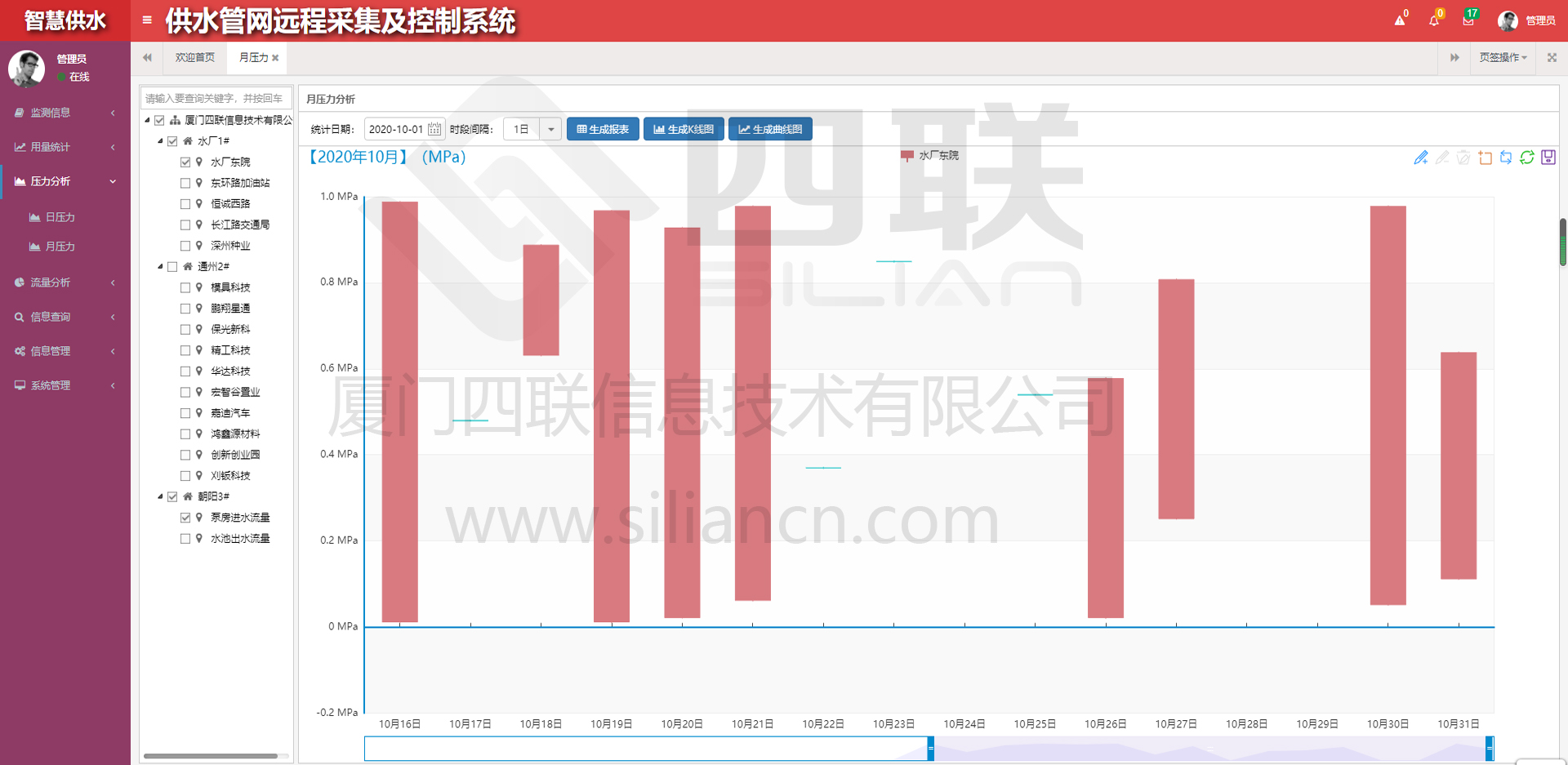Switch to the 欢迎首页 tab
Image resolution: width=1568 pixels, height=765 pixels.
click(x=194, y=57)
